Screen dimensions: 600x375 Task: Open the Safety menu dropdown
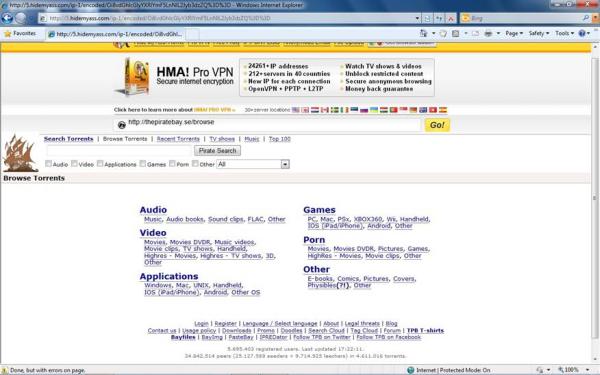tap(539, 34)
